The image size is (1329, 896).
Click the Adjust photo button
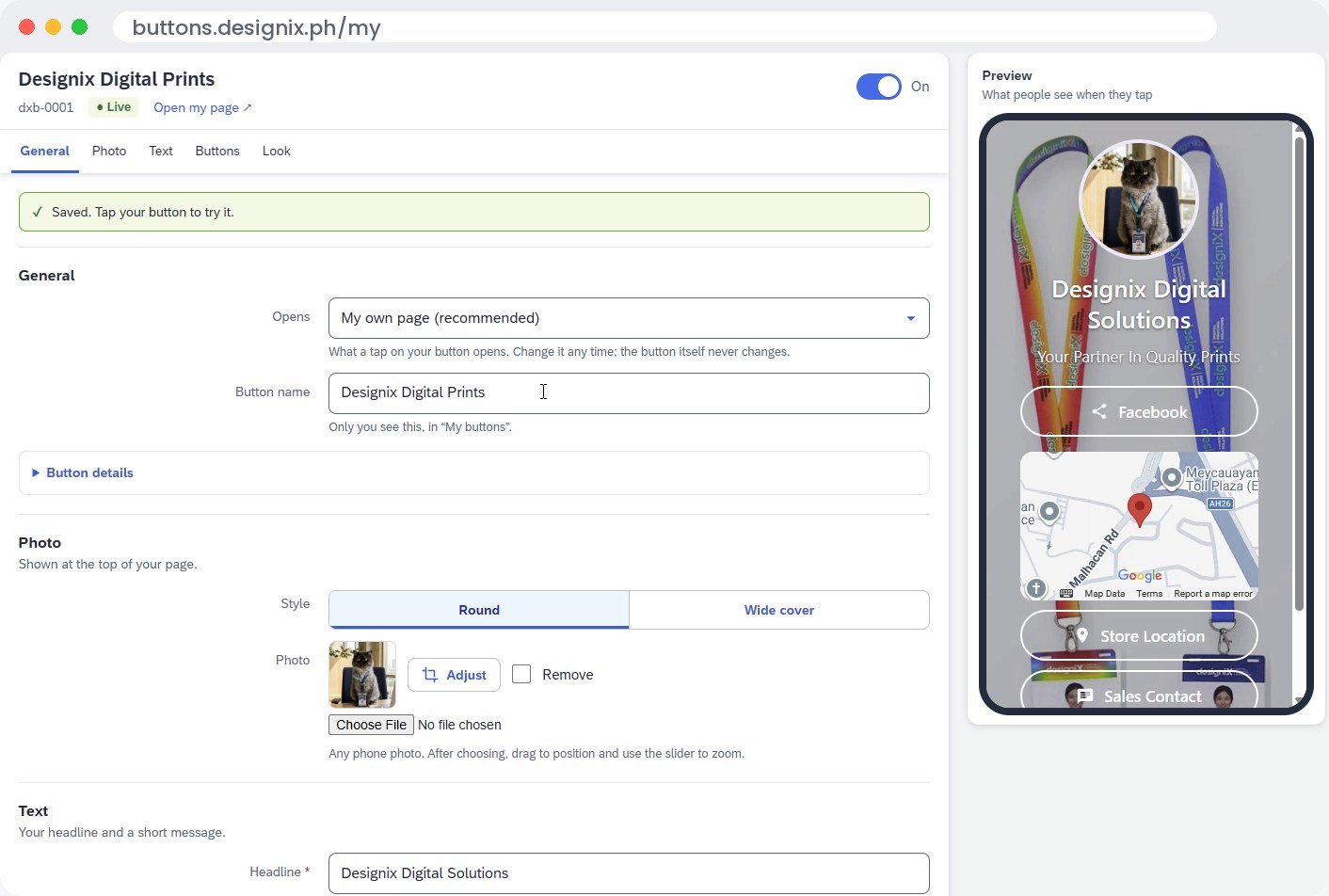tap(454, 675)
